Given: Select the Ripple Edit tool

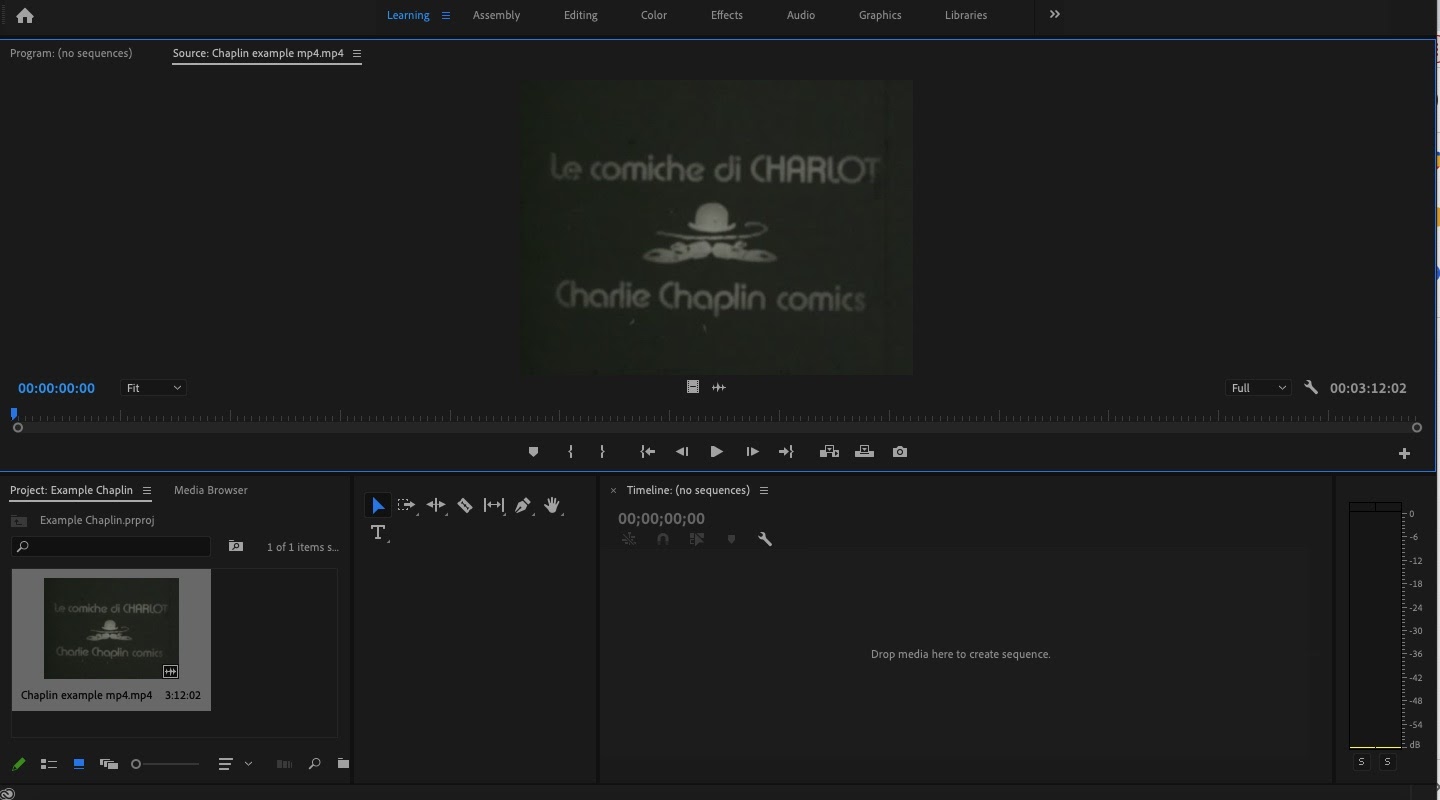Looking at the screenshot, I should (x=436, y=506).
